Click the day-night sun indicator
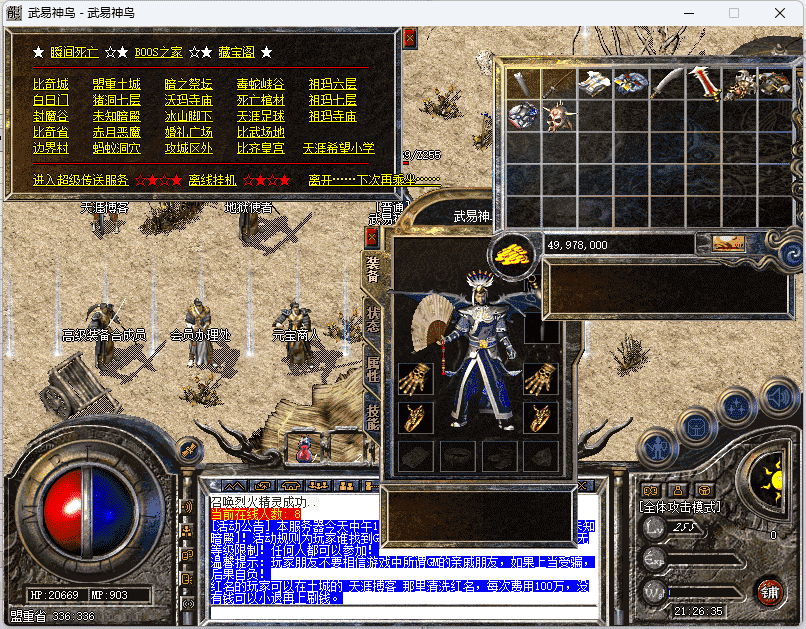806x629 pixels. pos(768,480)
